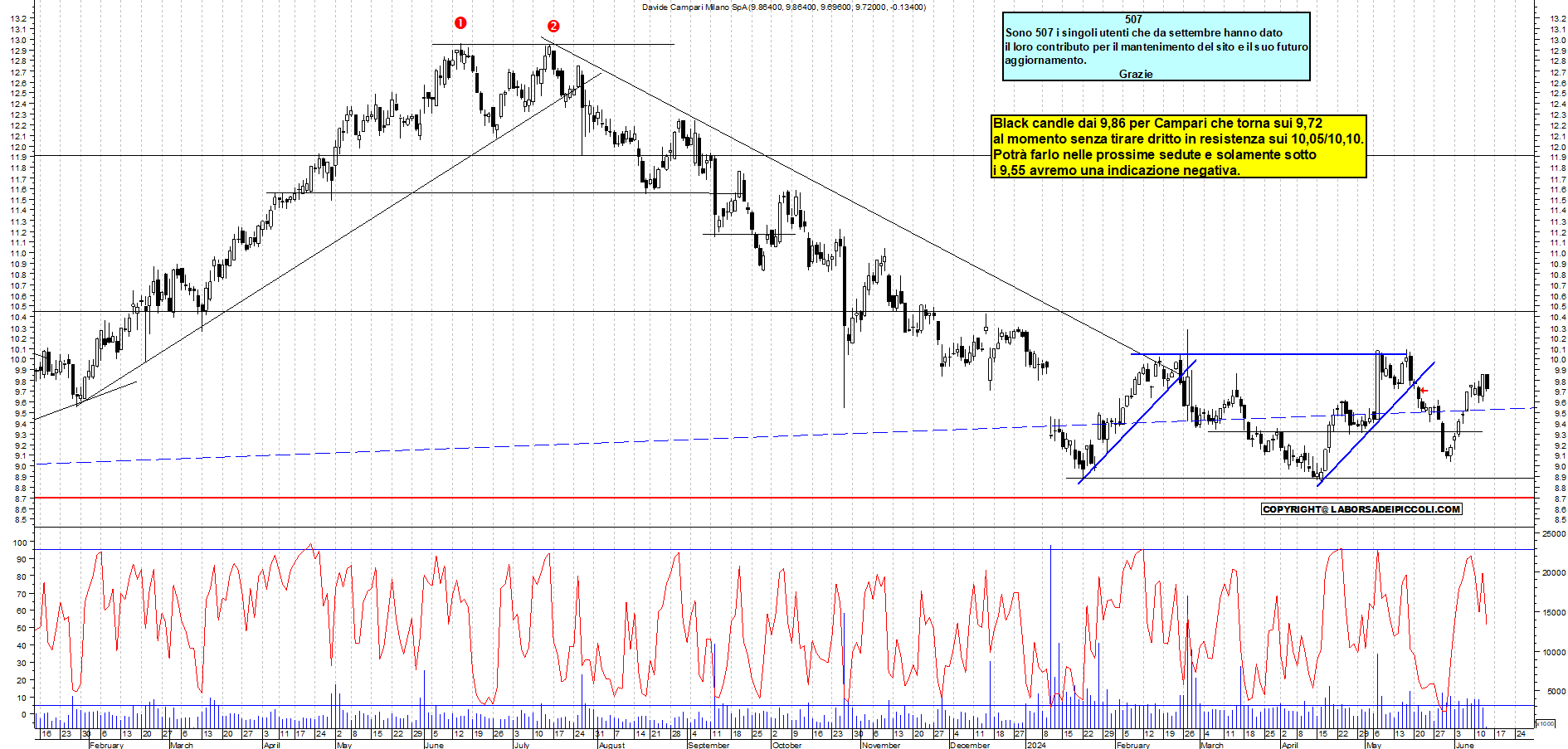Click the 2024 year label on time axis

coord(1036,745)
